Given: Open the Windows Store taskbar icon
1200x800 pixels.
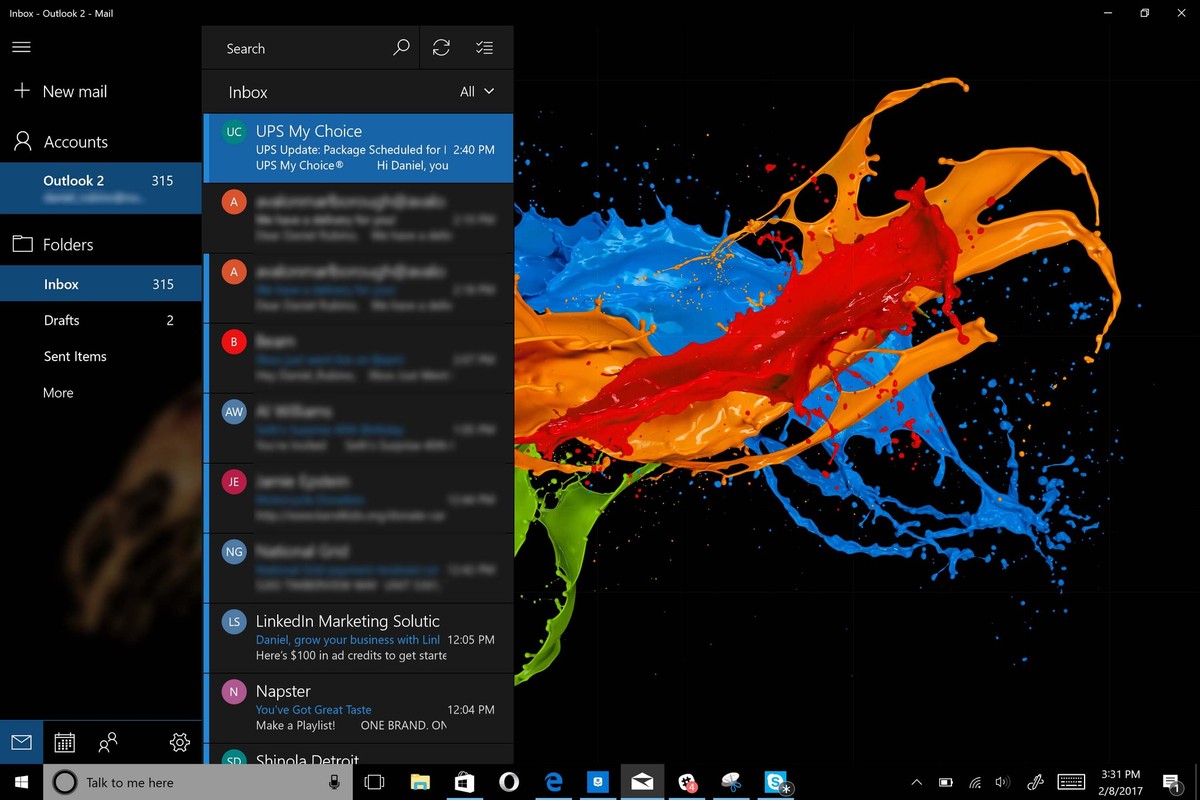Looking at the screenshot, I should 464,782.
